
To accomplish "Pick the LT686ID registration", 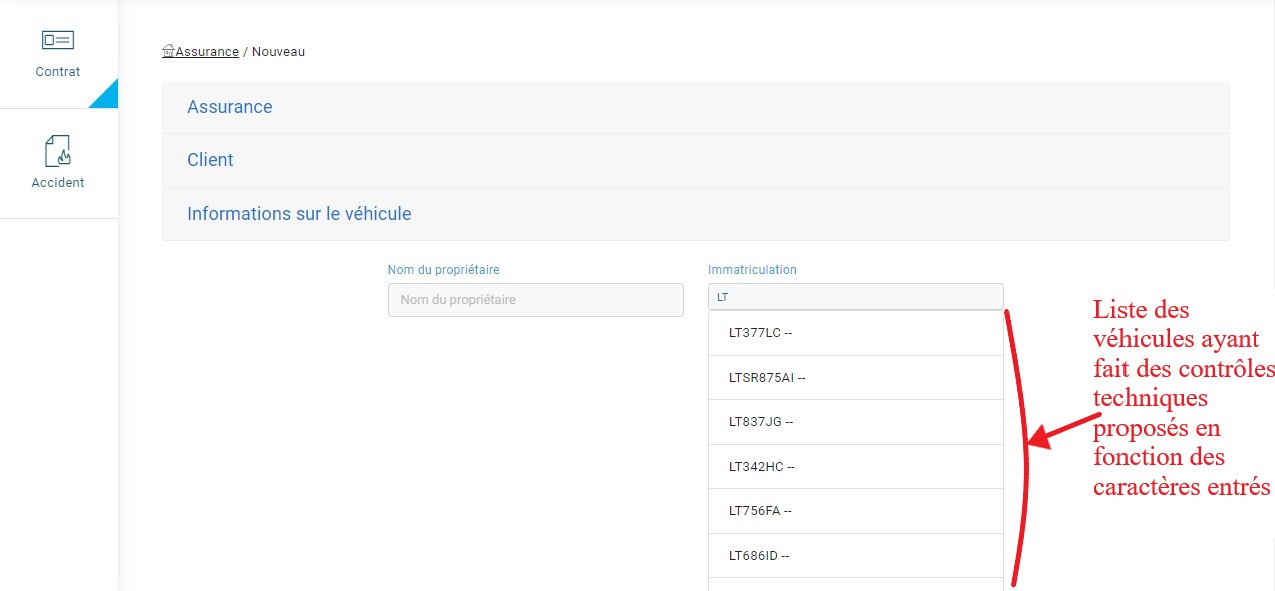I will pos(856,556).
